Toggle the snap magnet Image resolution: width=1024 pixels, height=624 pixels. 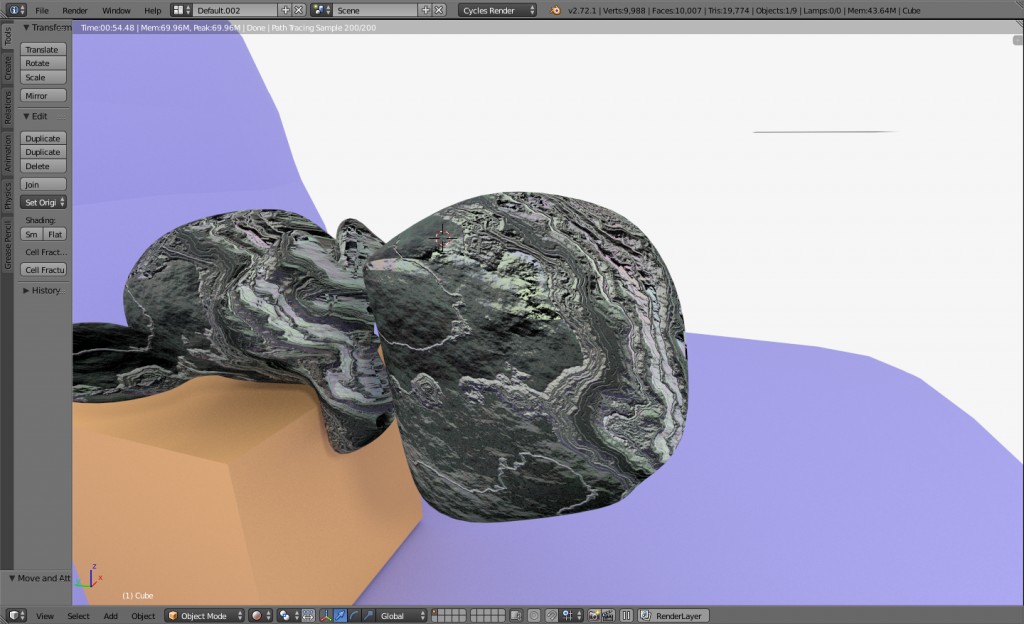[x=551, y=615]
